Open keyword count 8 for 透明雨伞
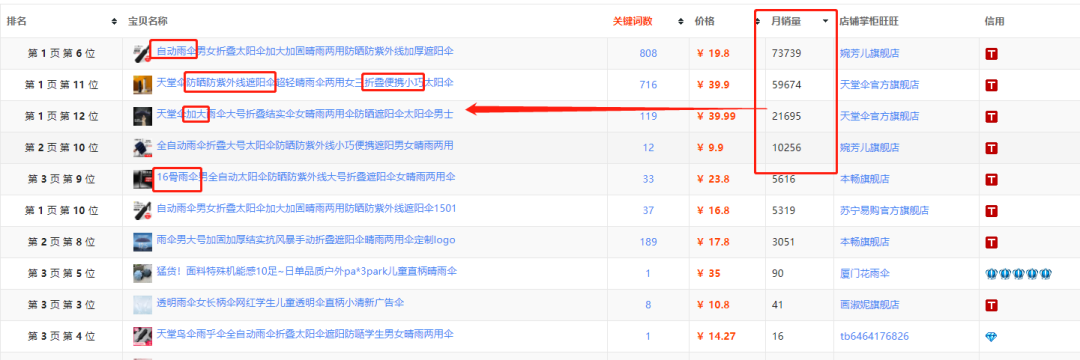1080x360 pixels. 648,304
